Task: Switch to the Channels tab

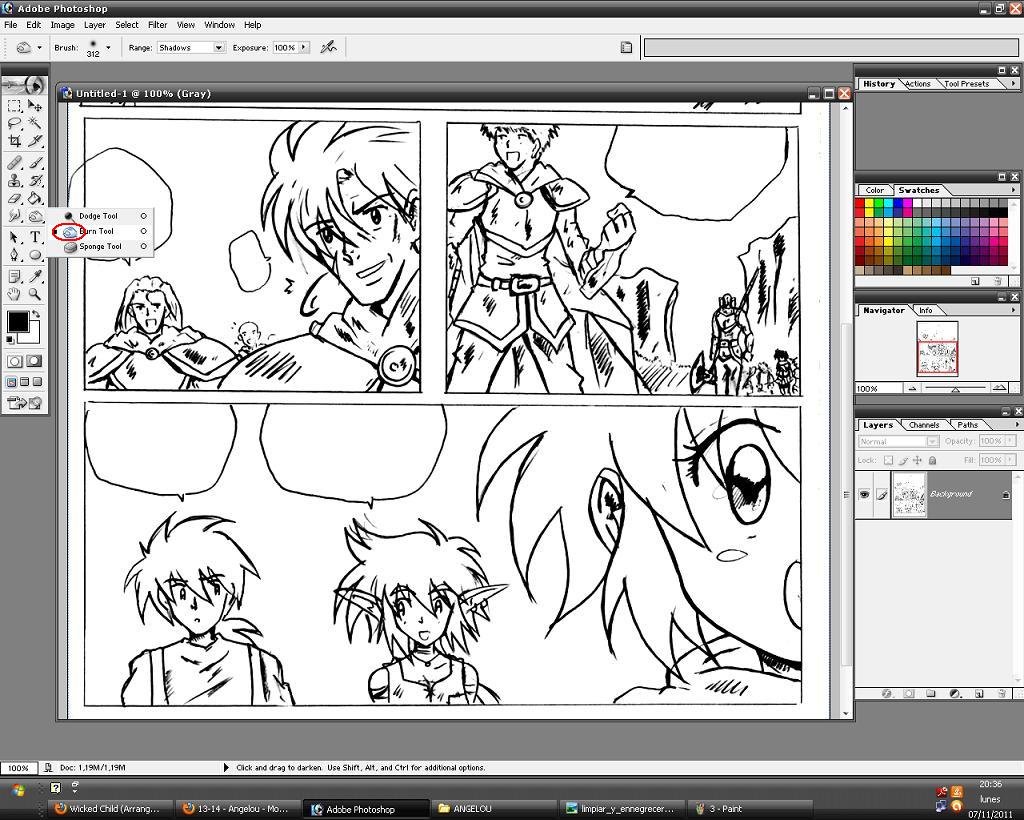Action: click(x=923, y=425)
